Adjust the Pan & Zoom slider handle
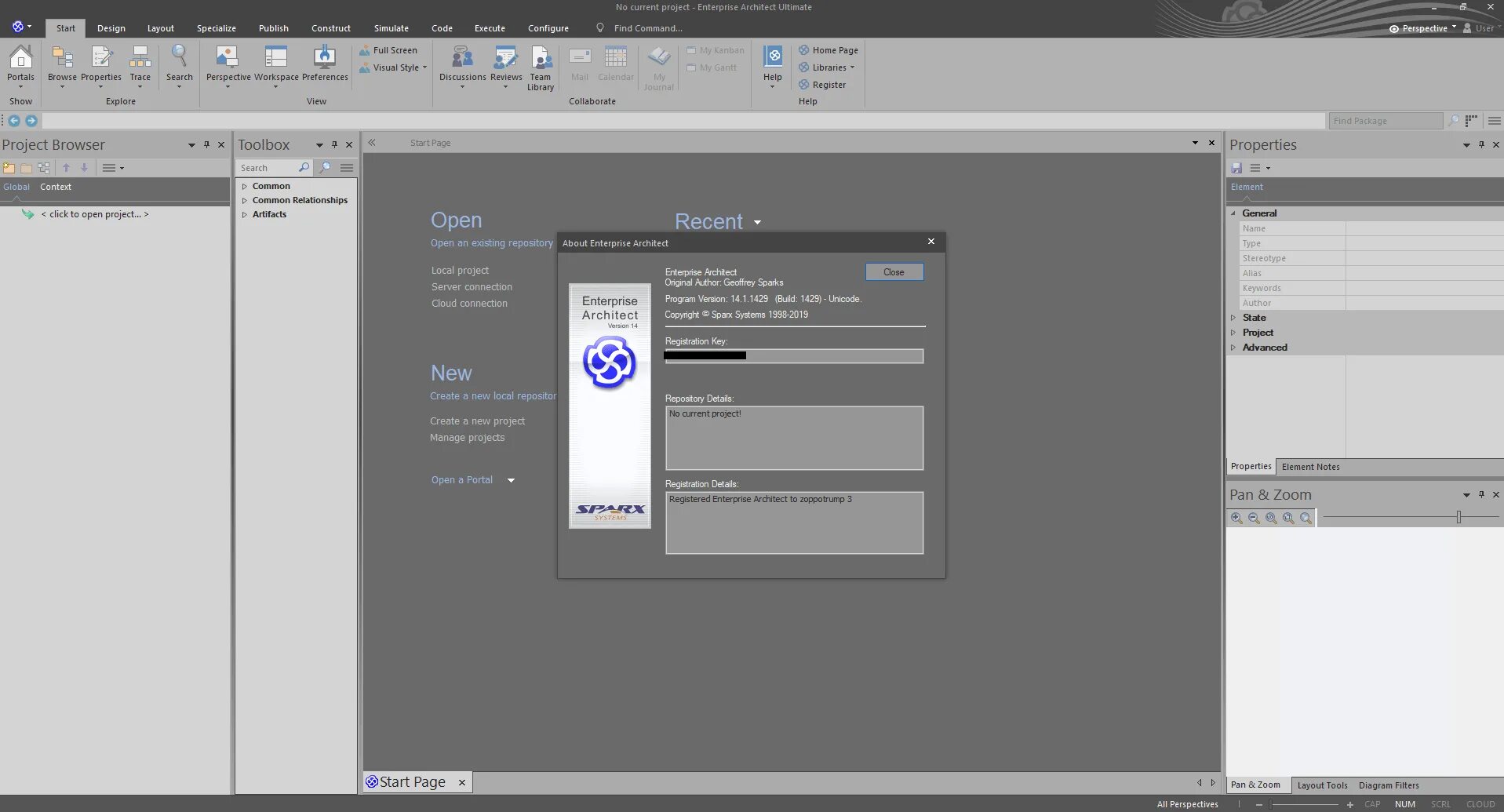This screenshot has width=1504, height=812. (1458, 517)
